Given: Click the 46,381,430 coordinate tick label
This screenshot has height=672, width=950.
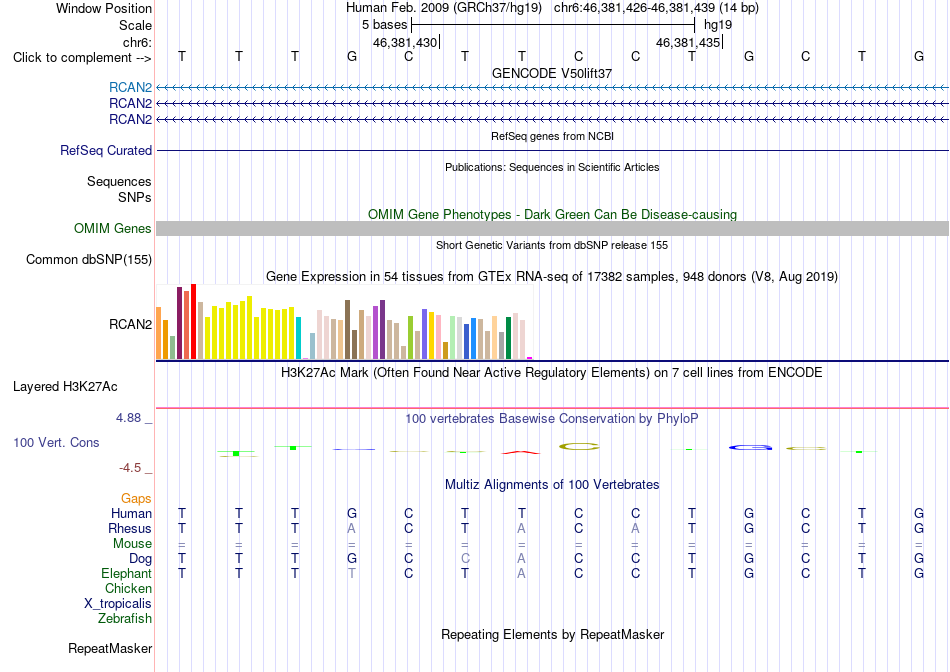Looking at the screenshot, I should click(x=405, y=42).
